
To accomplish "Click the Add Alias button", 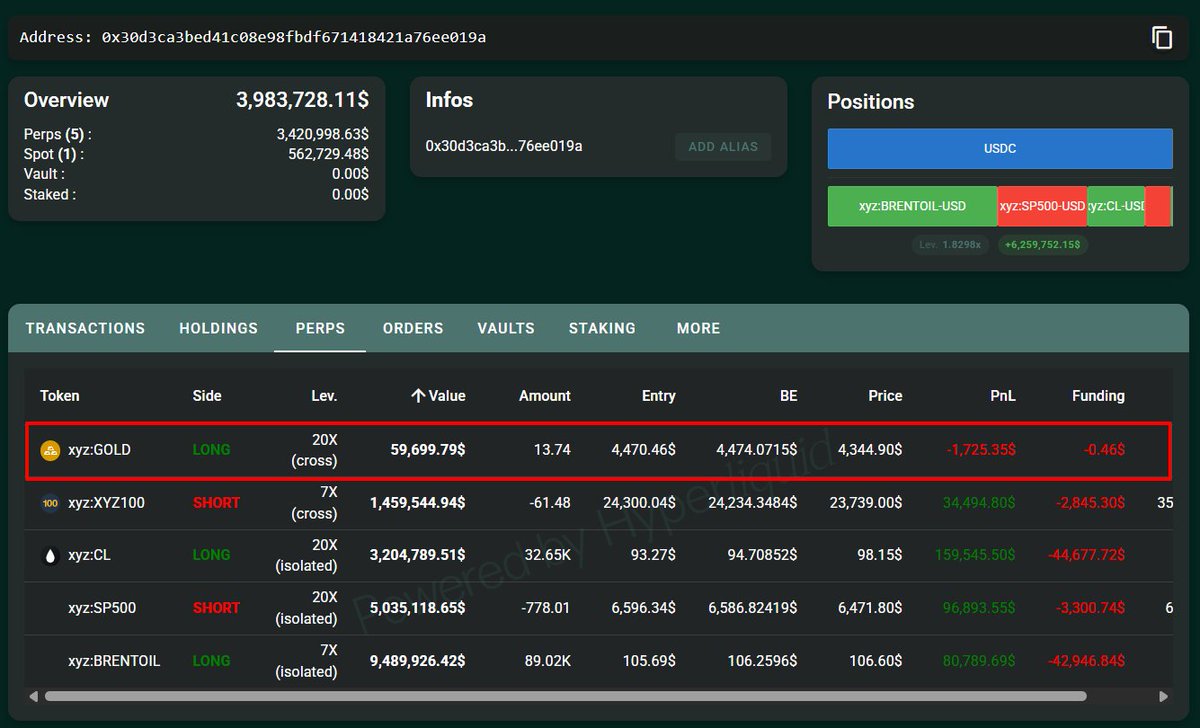I will click(723, 147).
